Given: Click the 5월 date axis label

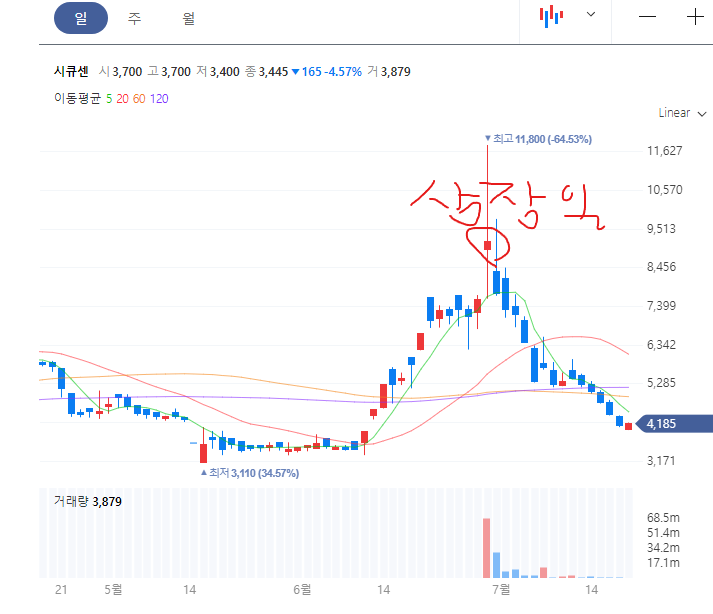Looking at the screenshot, I should click(x=113, y=590).
